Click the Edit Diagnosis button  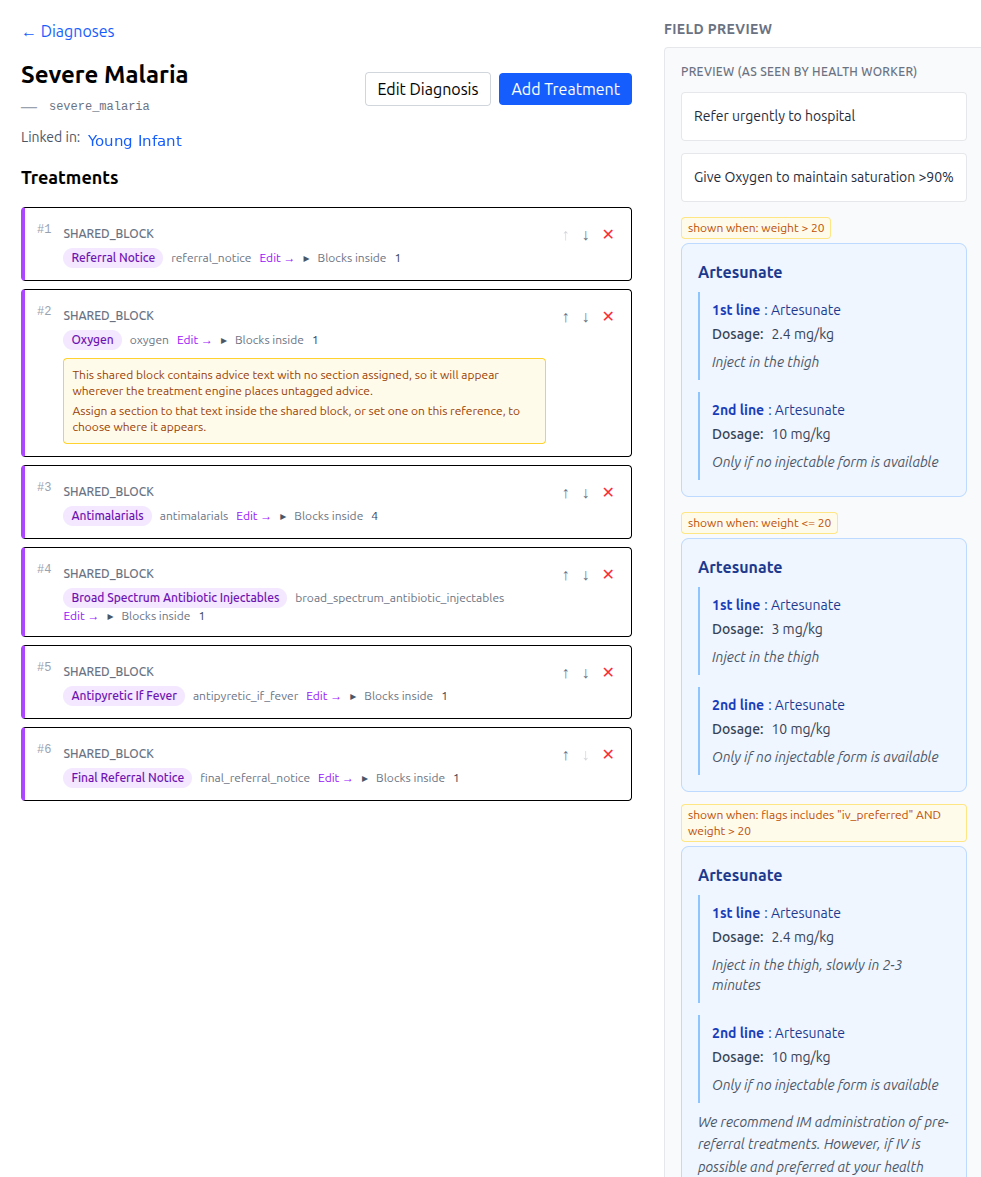pyautogui.click(x=428, y=89)
